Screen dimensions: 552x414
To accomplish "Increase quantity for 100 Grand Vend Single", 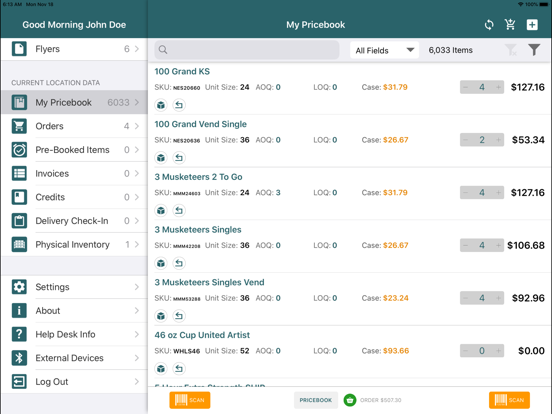I will (x=498, y=140).
